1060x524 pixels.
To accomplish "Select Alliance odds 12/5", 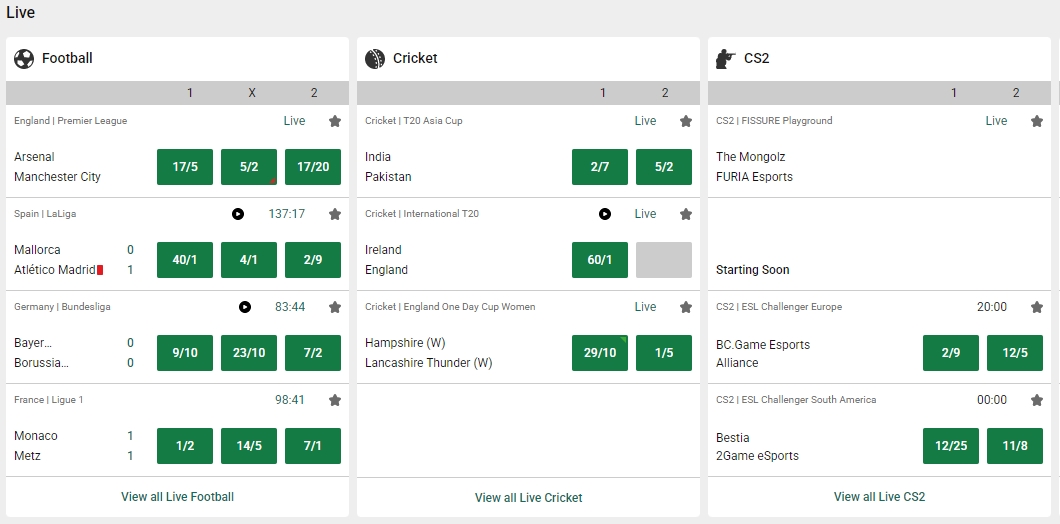I will pos(1015,353).
